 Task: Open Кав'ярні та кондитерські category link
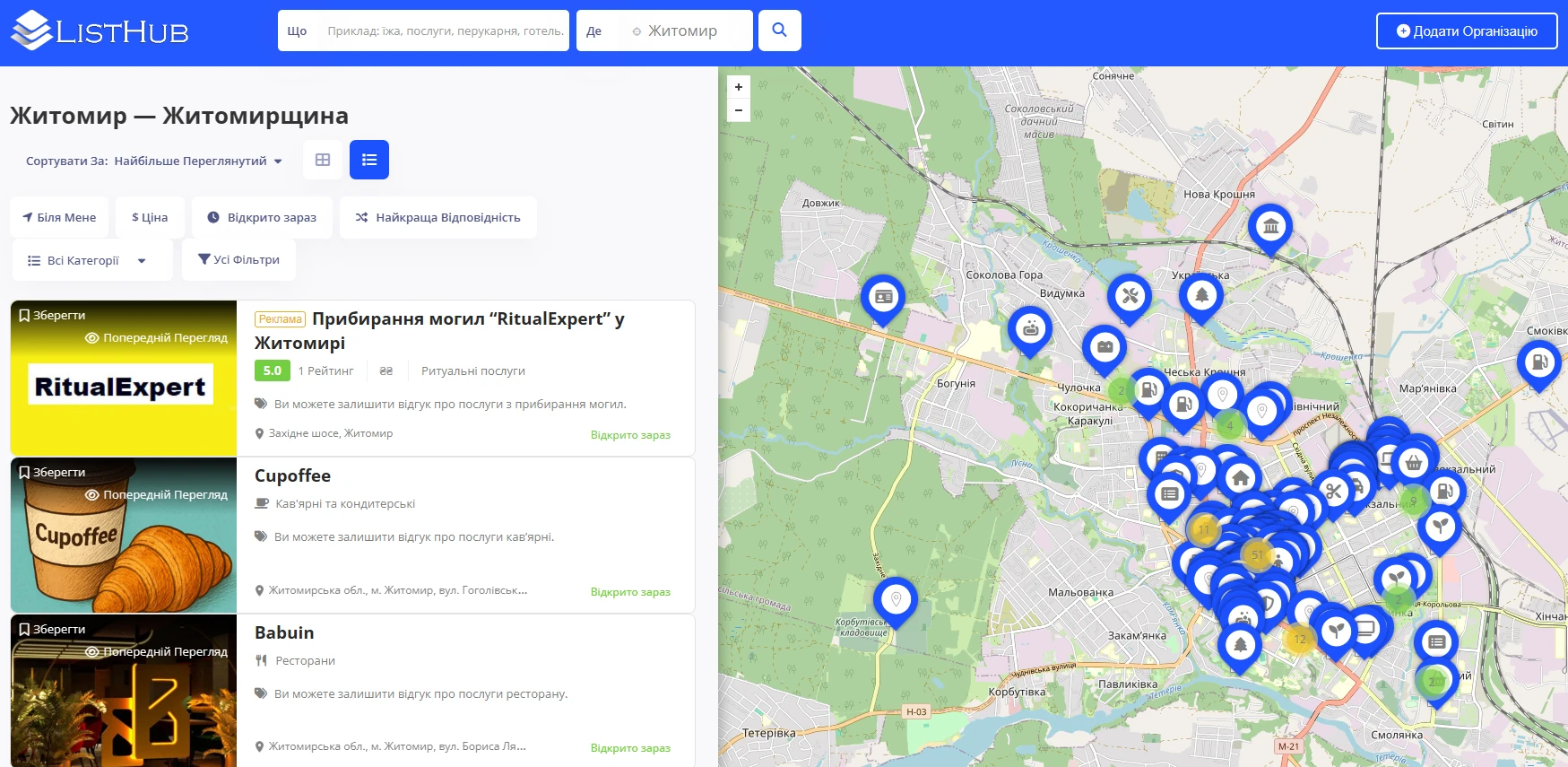[345, 504]
